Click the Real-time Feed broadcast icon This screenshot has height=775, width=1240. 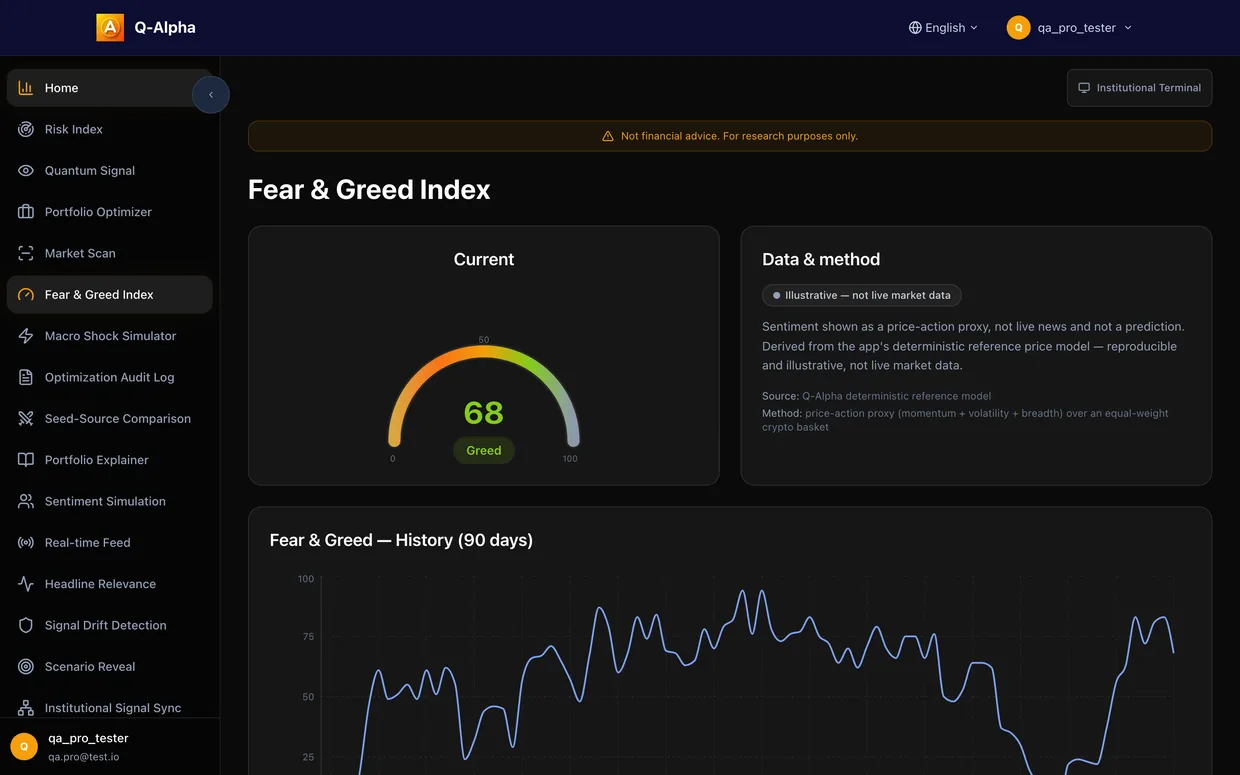click(x=26, y=543)
